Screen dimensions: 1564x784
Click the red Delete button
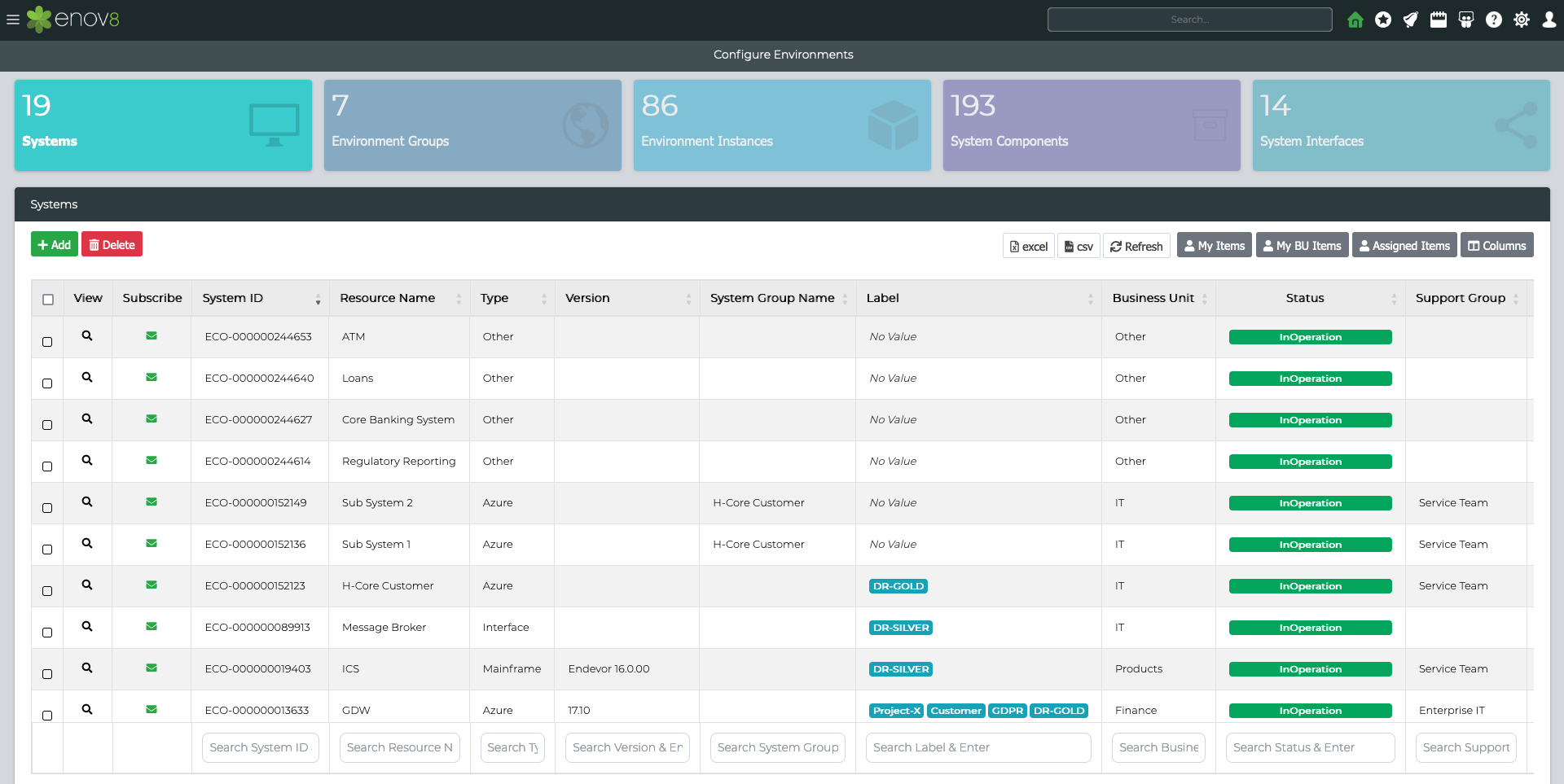tap(112, 244)
